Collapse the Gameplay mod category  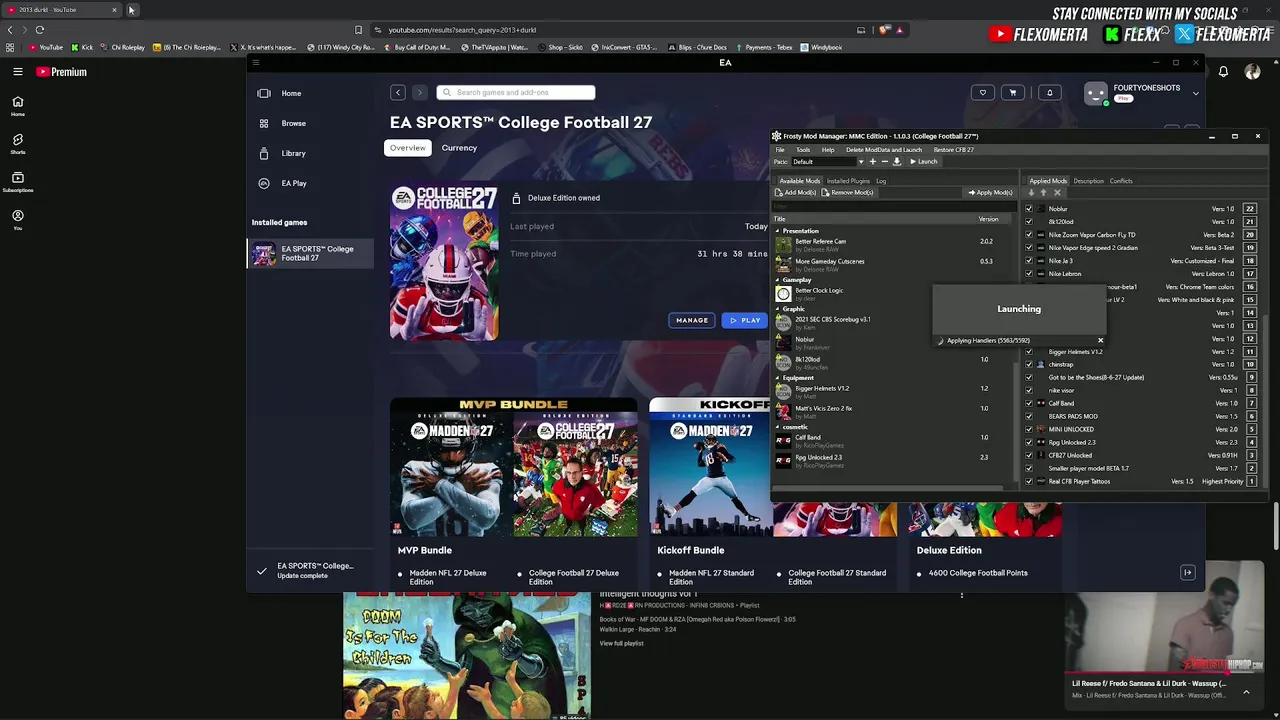pyautogui.click(x=777, y=280)
